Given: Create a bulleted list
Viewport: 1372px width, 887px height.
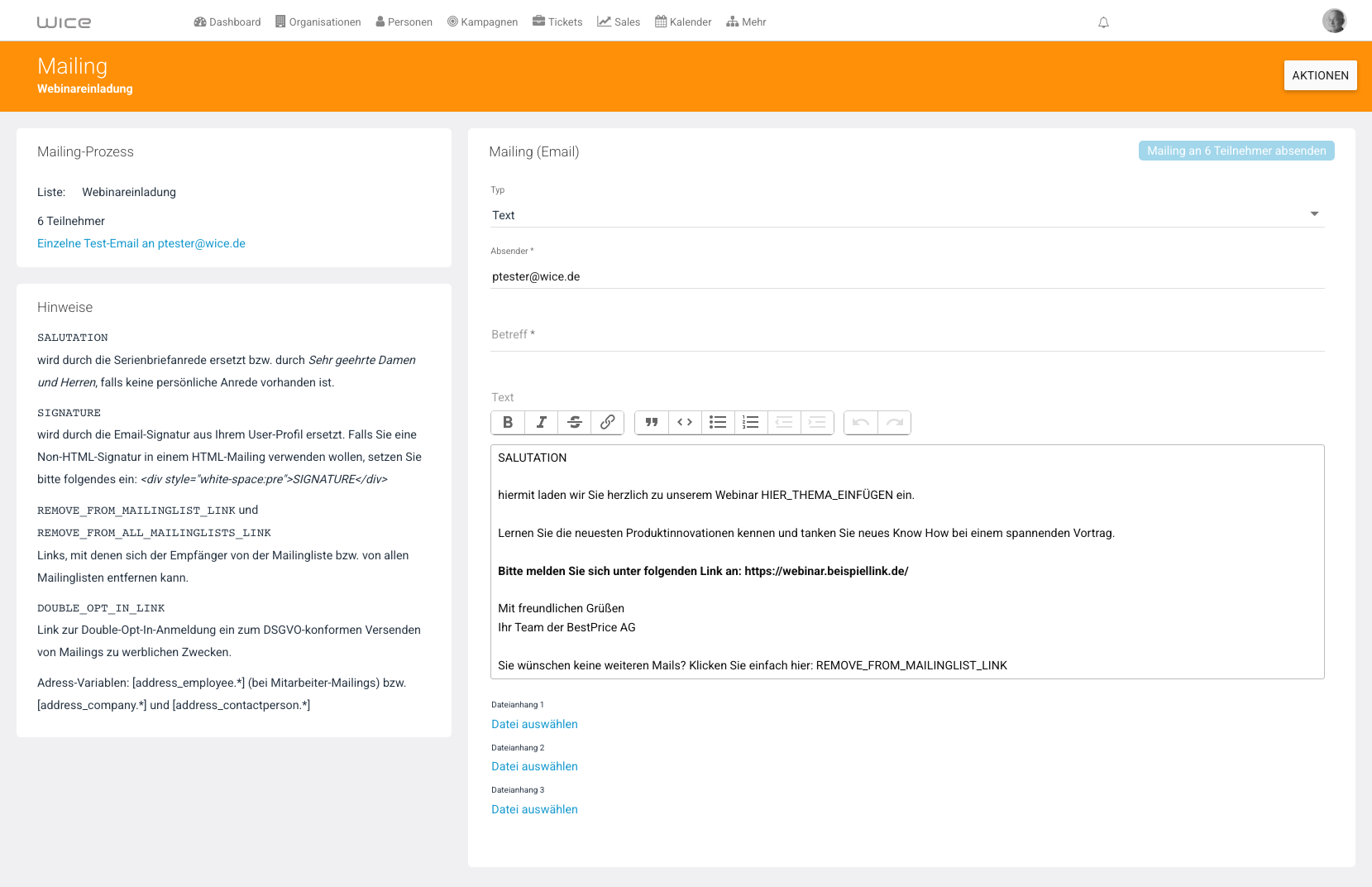Looking at the screenshot, I should click(718, 423).
